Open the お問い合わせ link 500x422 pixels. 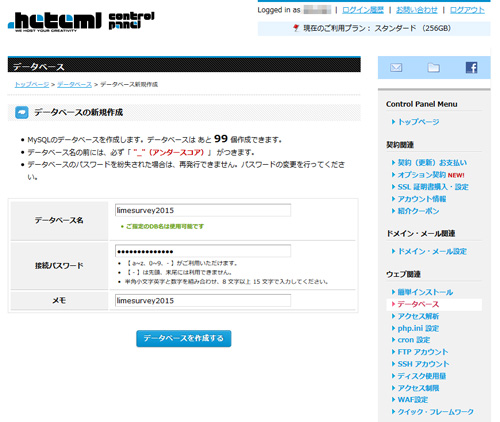click(x=417, y=10)
